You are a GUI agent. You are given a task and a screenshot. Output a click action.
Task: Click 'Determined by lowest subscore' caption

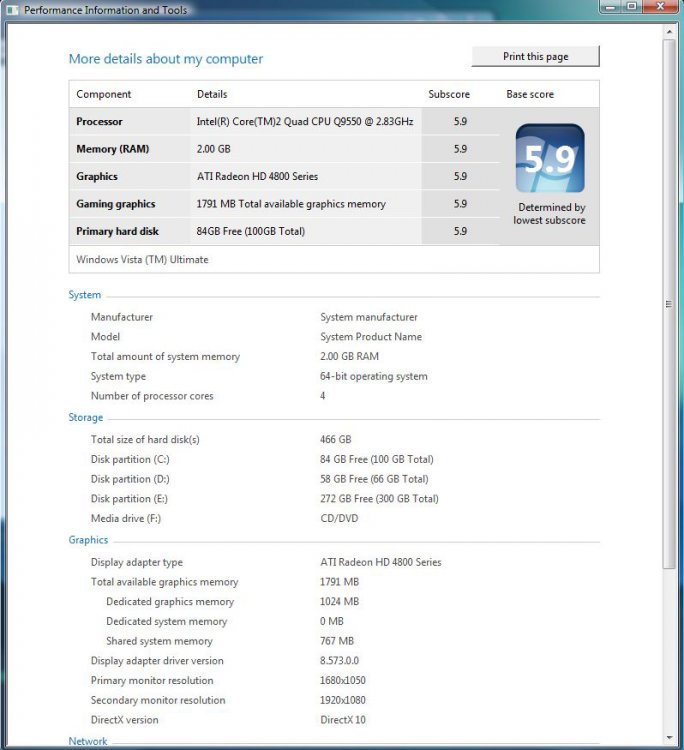[x=550, y=214]
